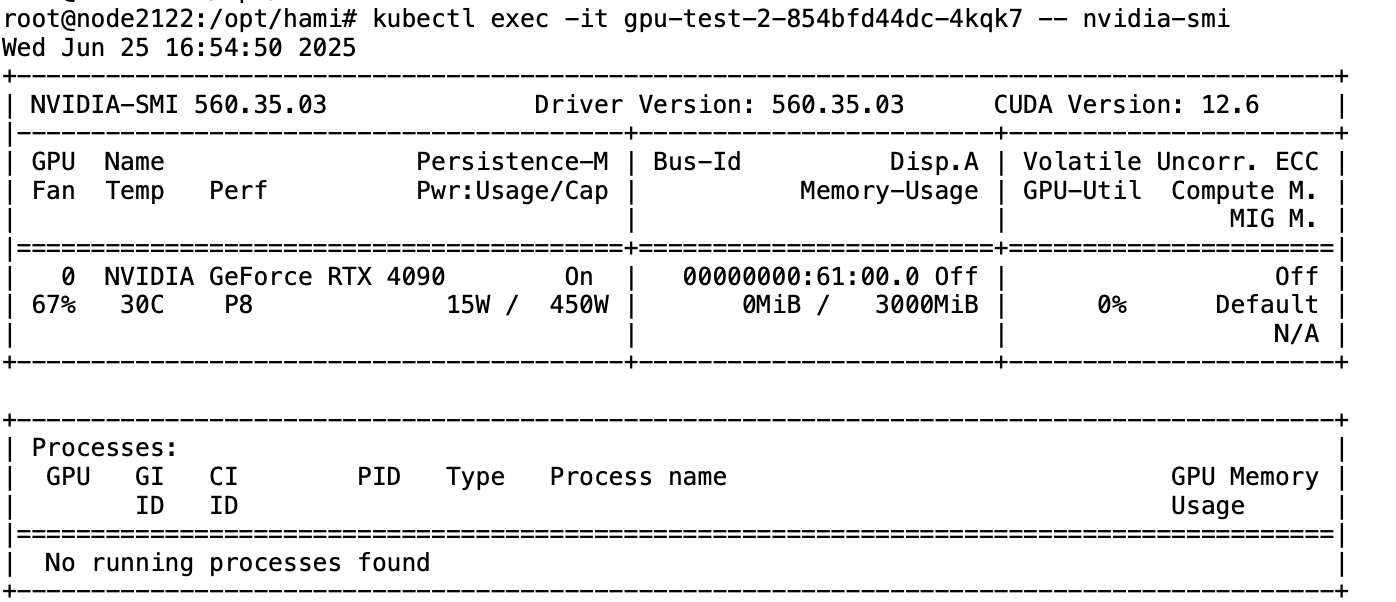Viewport: 1396px width, 602px height.
Task: Click the timestamp Wed Jun 25 16:54:50 2025
Action: [179, 48]
